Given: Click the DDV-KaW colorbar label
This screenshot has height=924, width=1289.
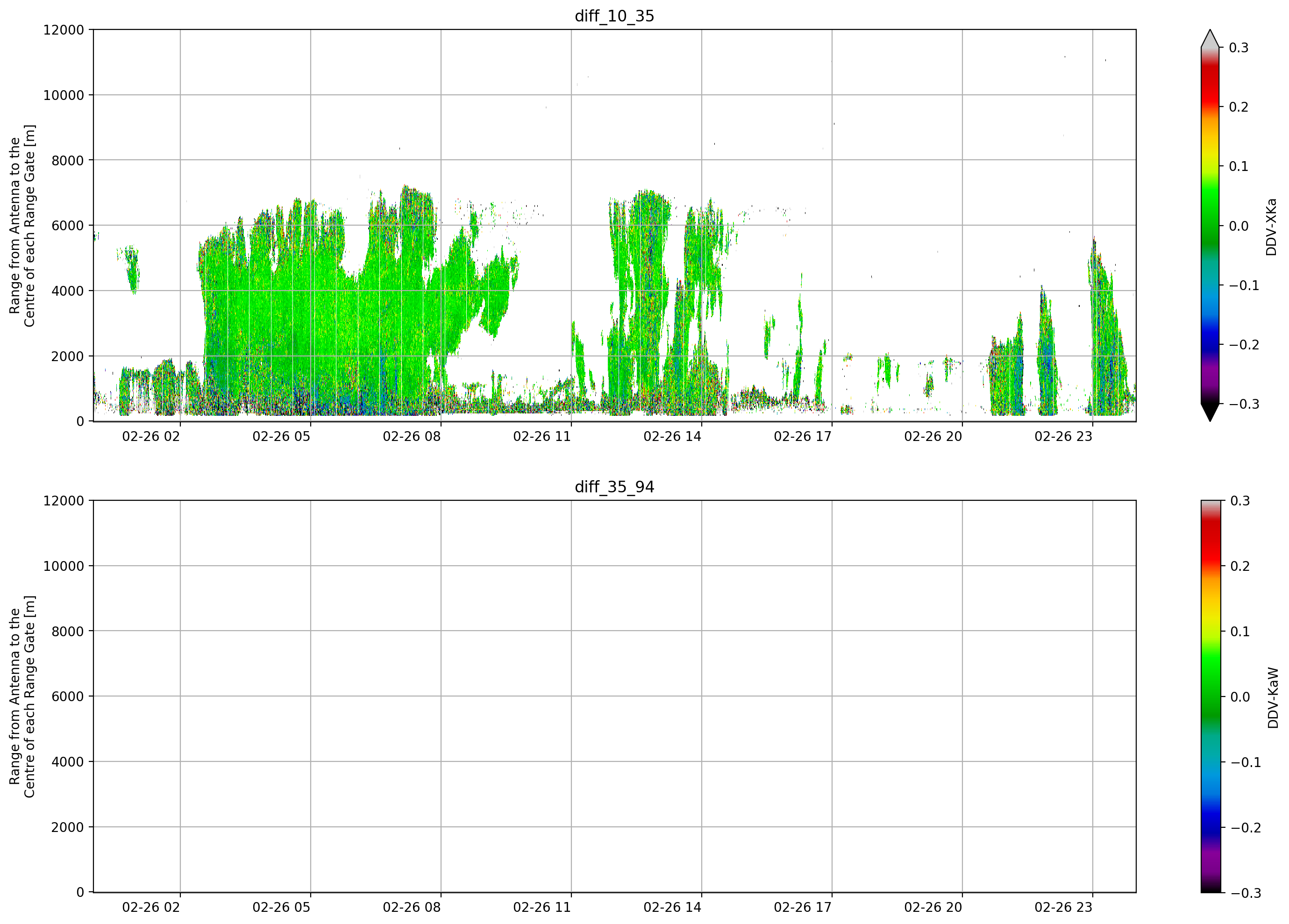Looking at the screenshot, I should [x=1273, y=698].
